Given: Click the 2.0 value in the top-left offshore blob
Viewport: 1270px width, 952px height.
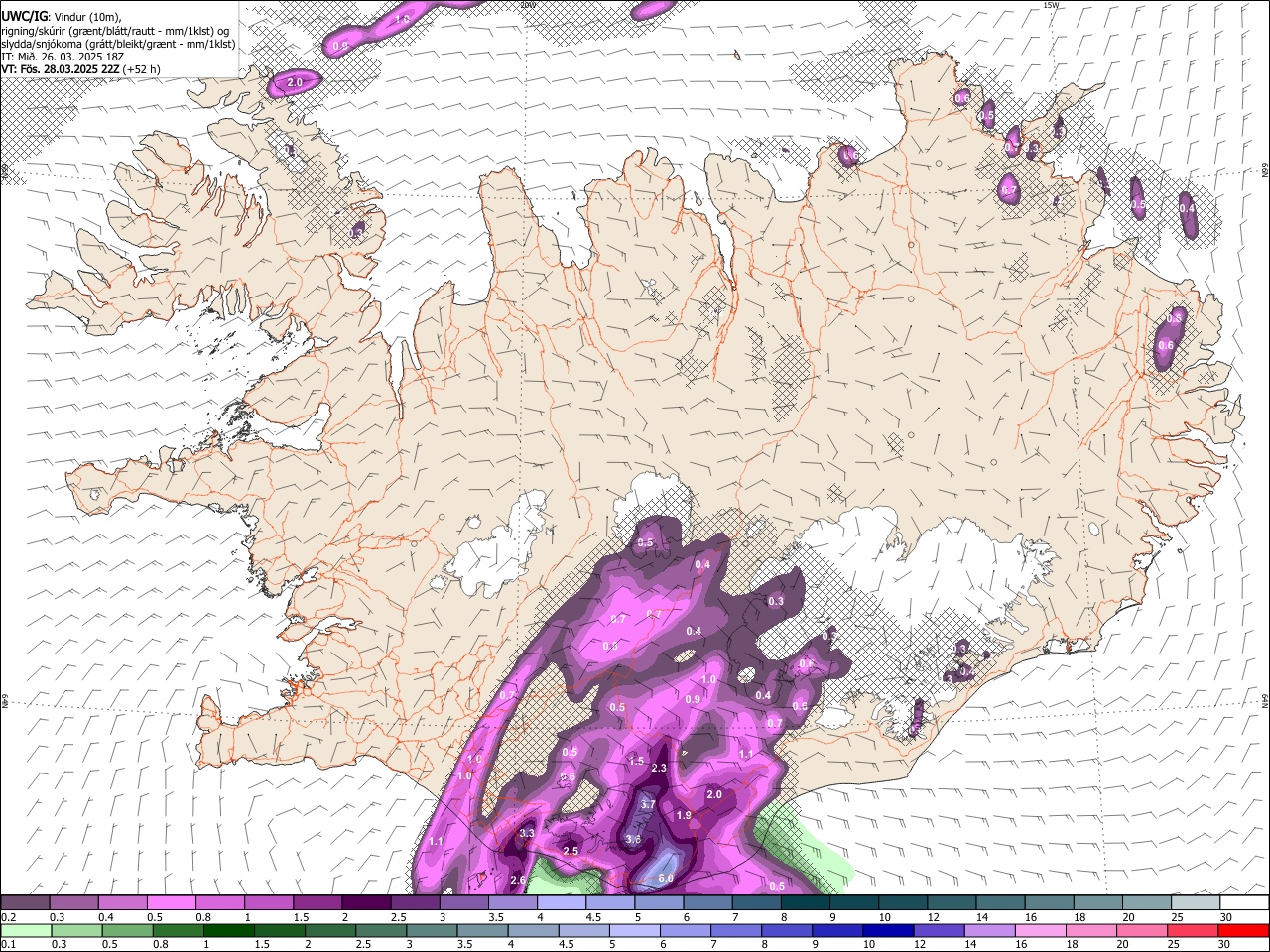Looking at the screenshot, I should (x=294, y=83).
